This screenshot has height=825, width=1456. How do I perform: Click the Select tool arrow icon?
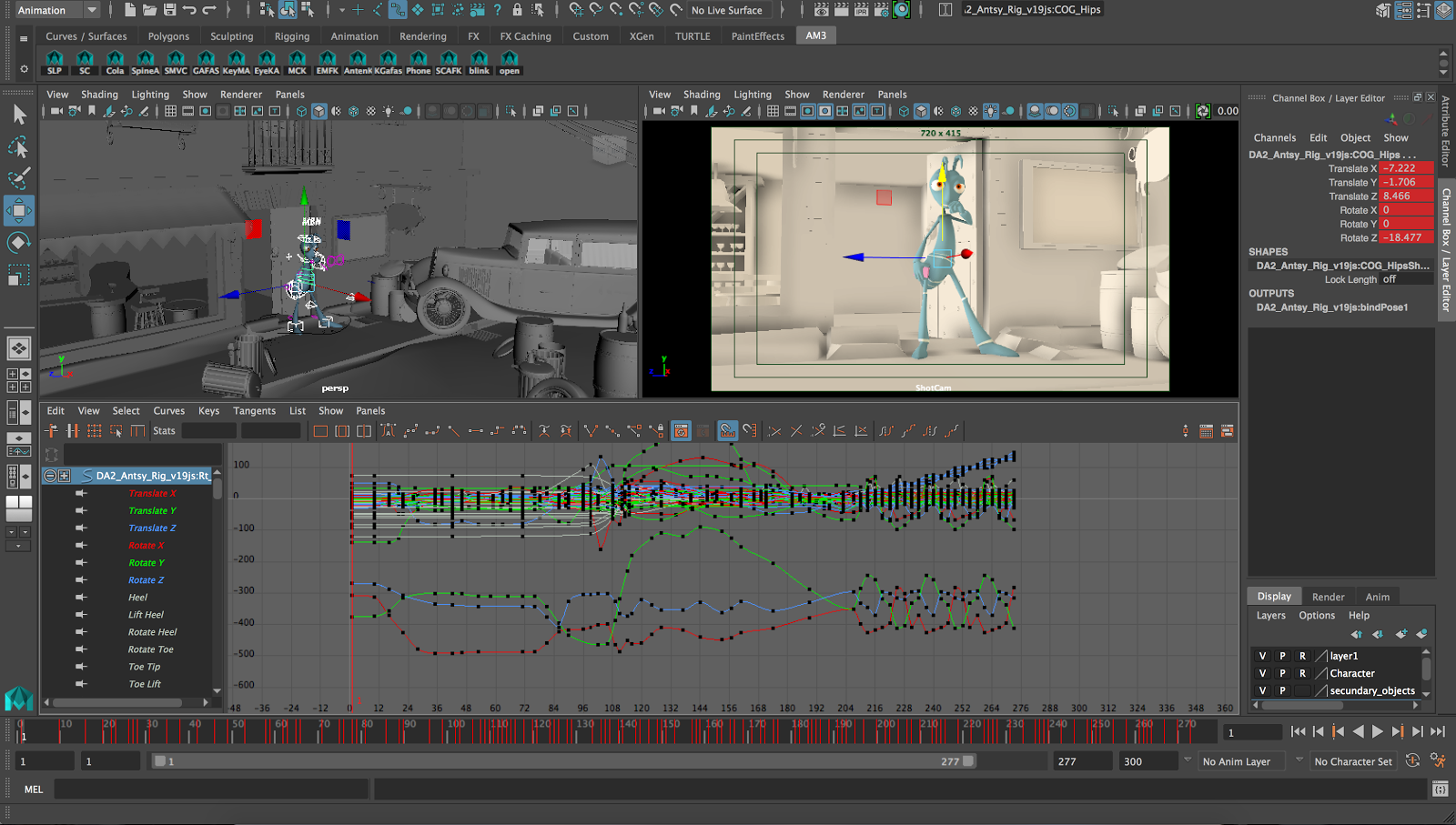tap(18, 115)
